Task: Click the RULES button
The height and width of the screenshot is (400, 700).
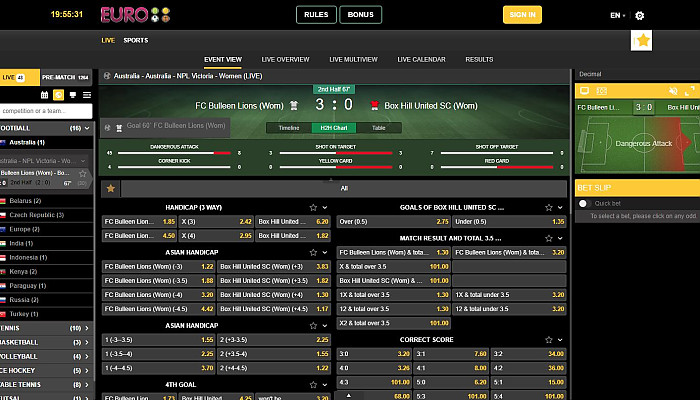Action: [316, 15]
